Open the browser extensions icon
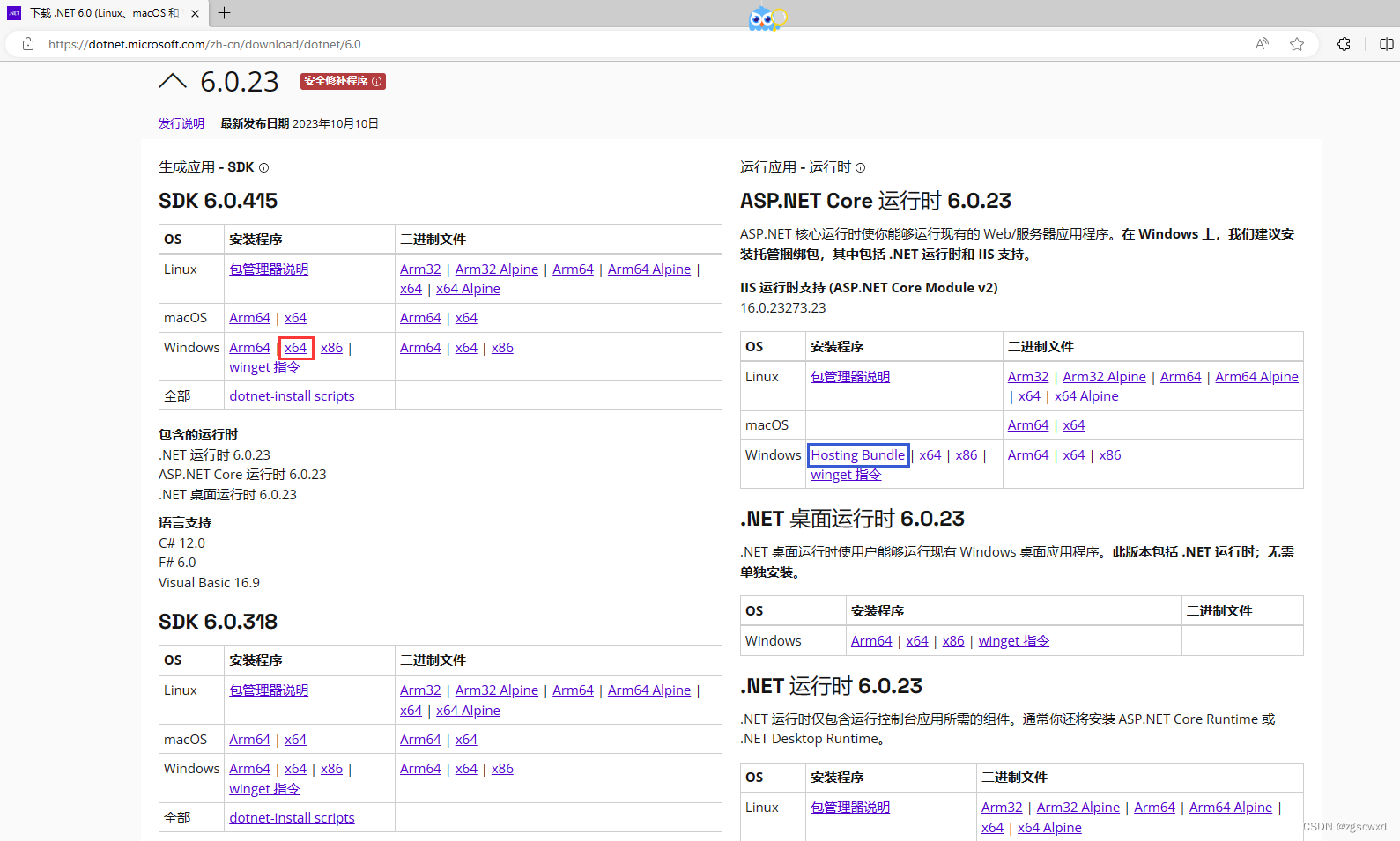 pos(1344,44)
